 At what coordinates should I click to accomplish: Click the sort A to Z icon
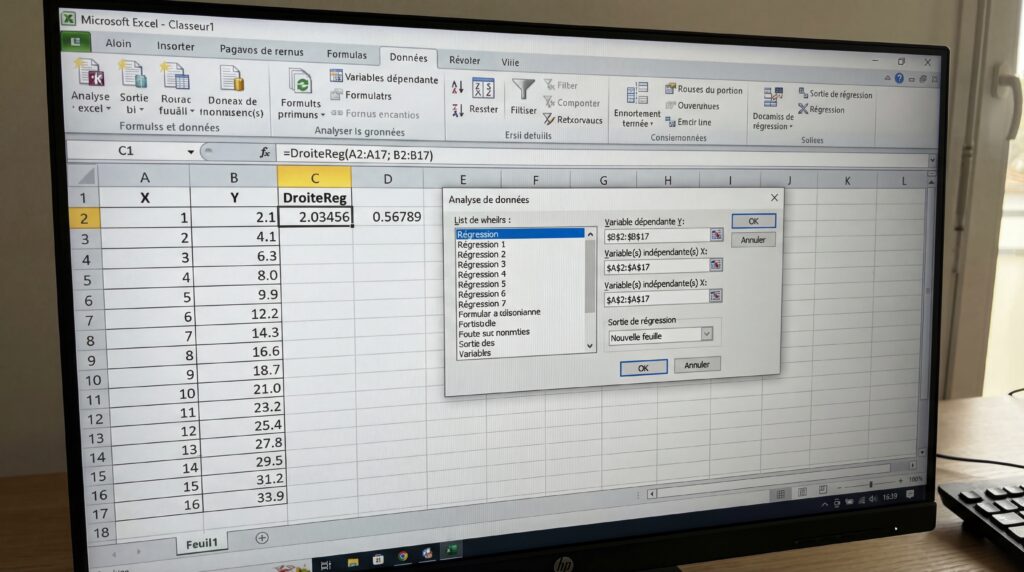[x=458, y=87]
